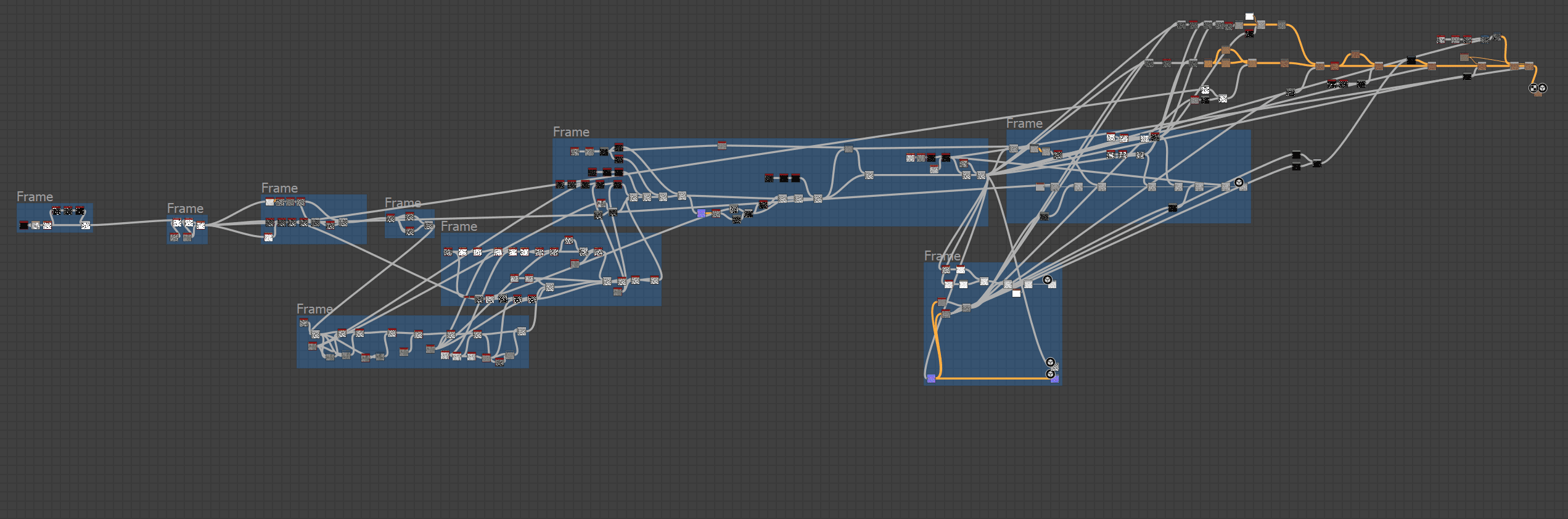The width and height of the screenshot is (1568, 519).
Task: Click the cube badge beside the checker badge
Action: (x=1542, y=88)
